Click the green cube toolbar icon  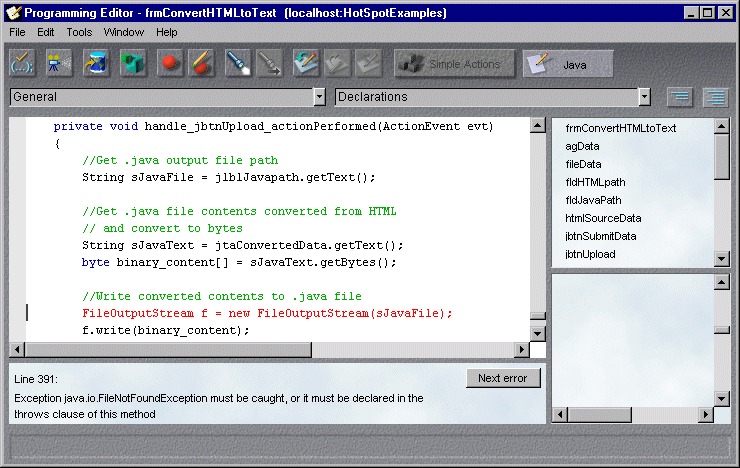133,63
